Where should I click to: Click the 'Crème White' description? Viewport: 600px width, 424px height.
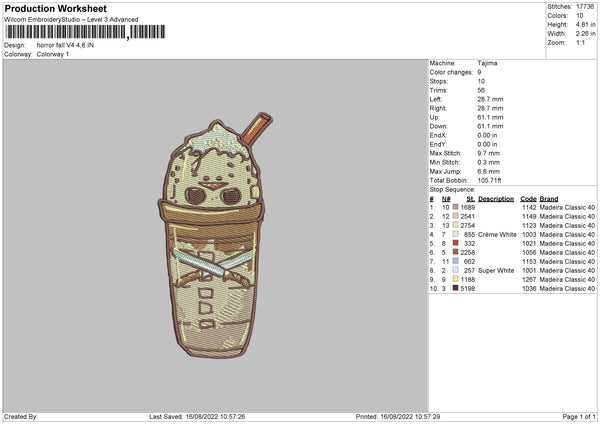click(497, 235)
